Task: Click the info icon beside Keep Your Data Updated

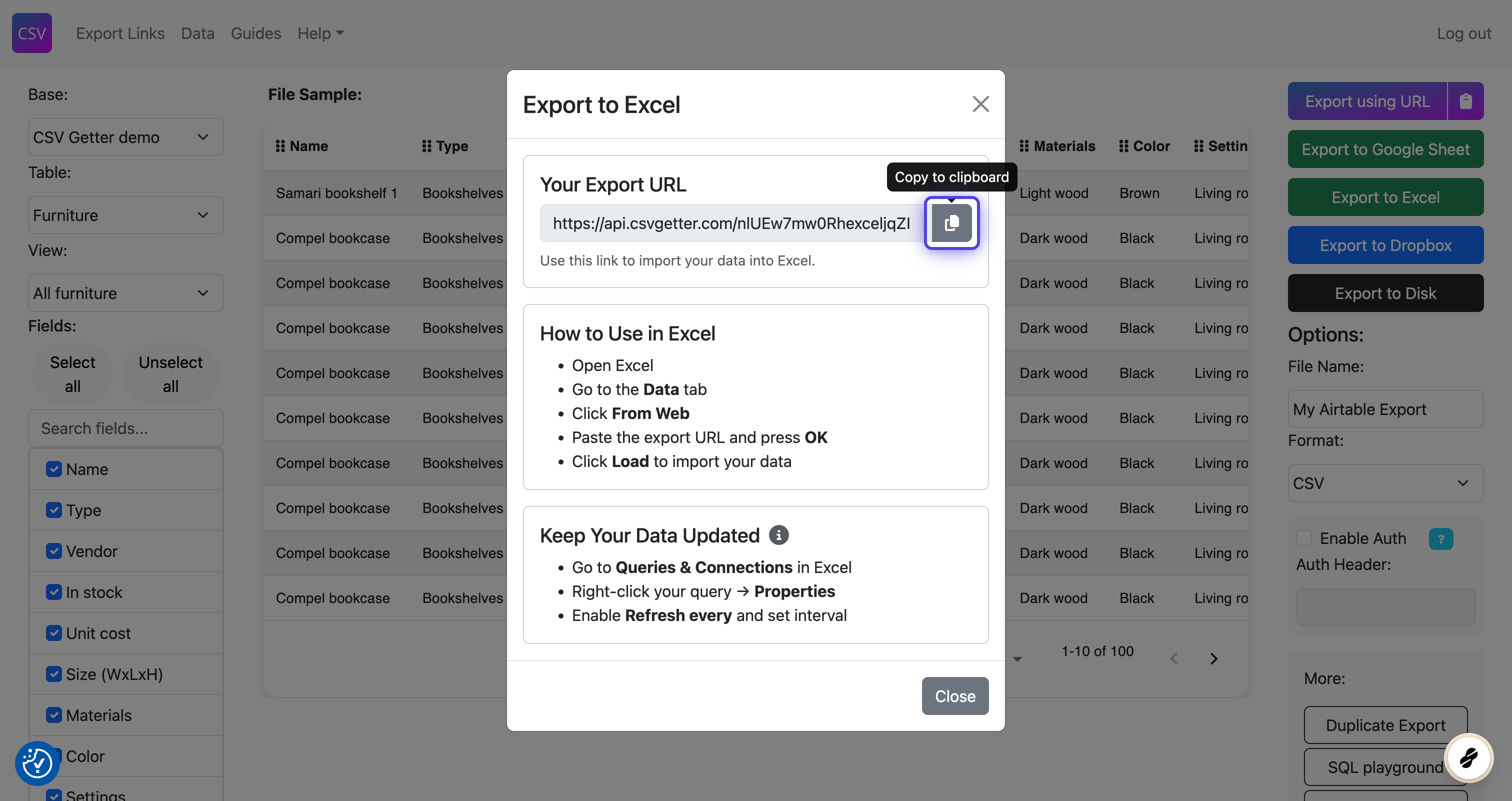Action: [778, 535]
